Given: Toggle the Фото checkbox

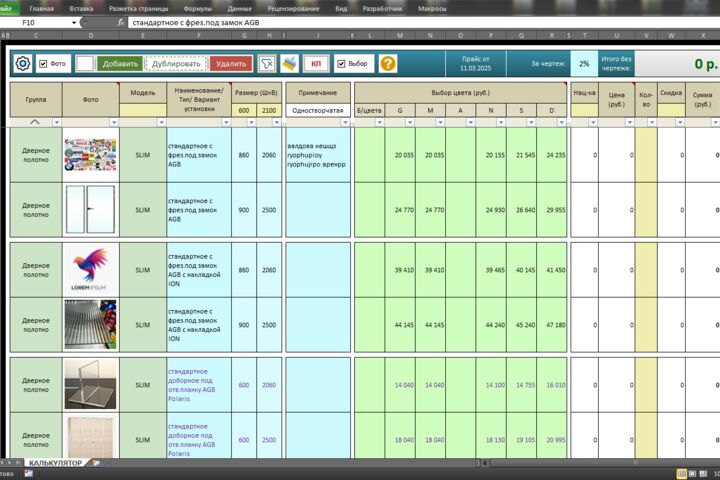Looking at the screenshot, I should [x=43, y=63].
